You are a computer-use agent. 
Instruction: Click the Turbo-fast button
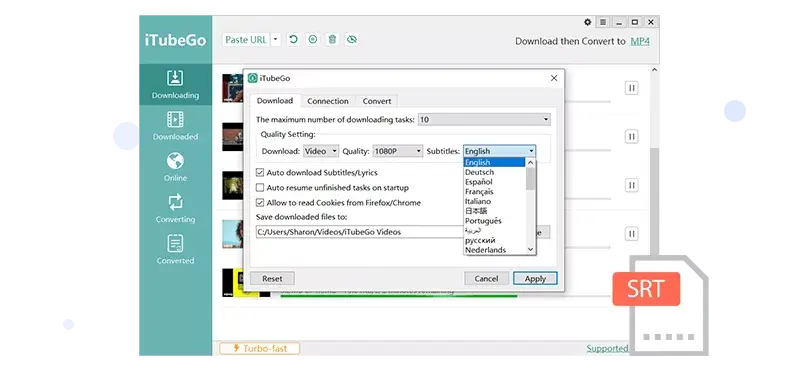[260, 349]
